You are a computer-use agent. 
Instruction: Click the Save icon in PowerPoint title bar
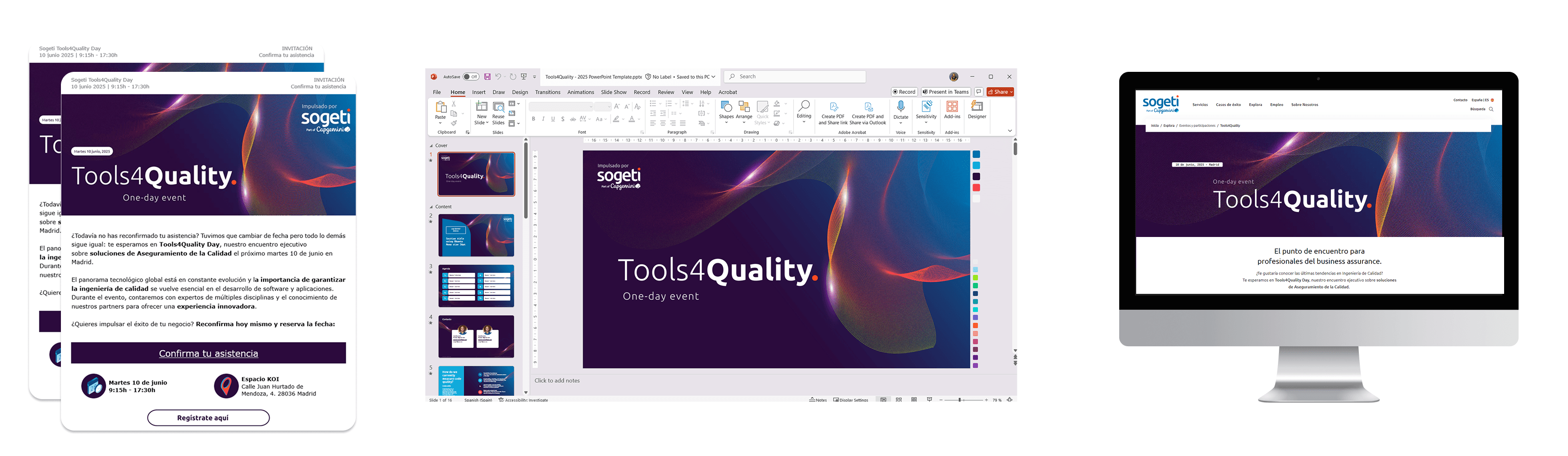[487, 77]
